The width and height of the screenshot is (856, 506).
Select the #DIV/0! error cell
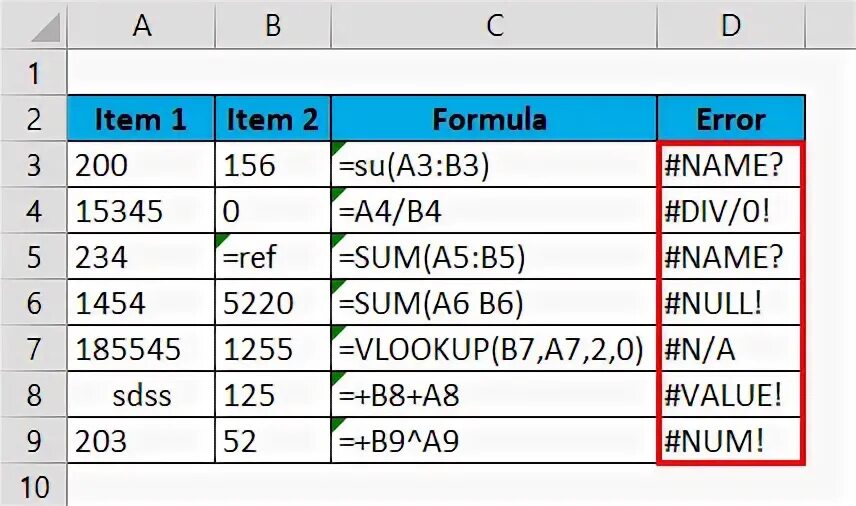[731, 211]
